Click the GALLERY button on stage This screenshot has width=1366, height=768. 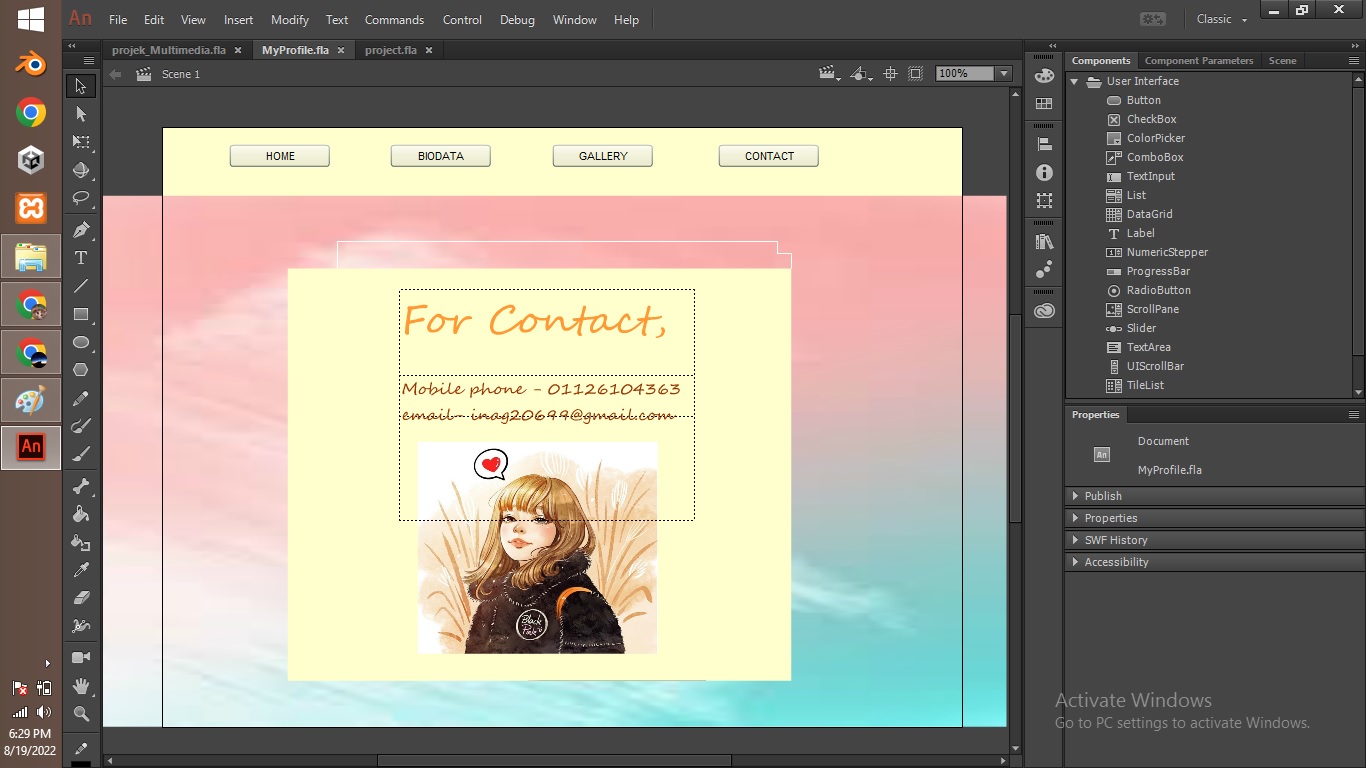[603, 156]
